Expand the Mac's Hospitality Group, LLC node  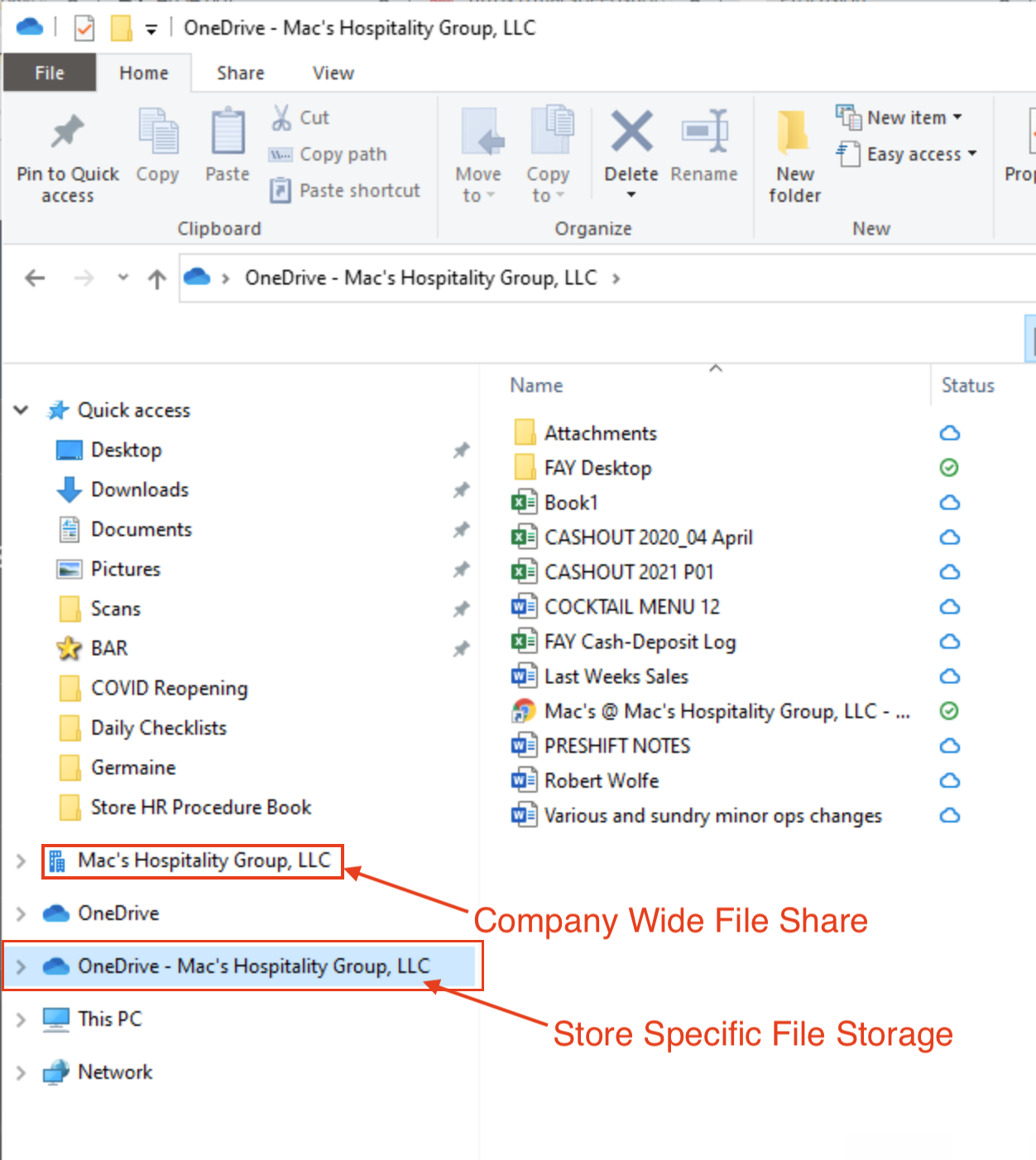click(x=21, y=861)
